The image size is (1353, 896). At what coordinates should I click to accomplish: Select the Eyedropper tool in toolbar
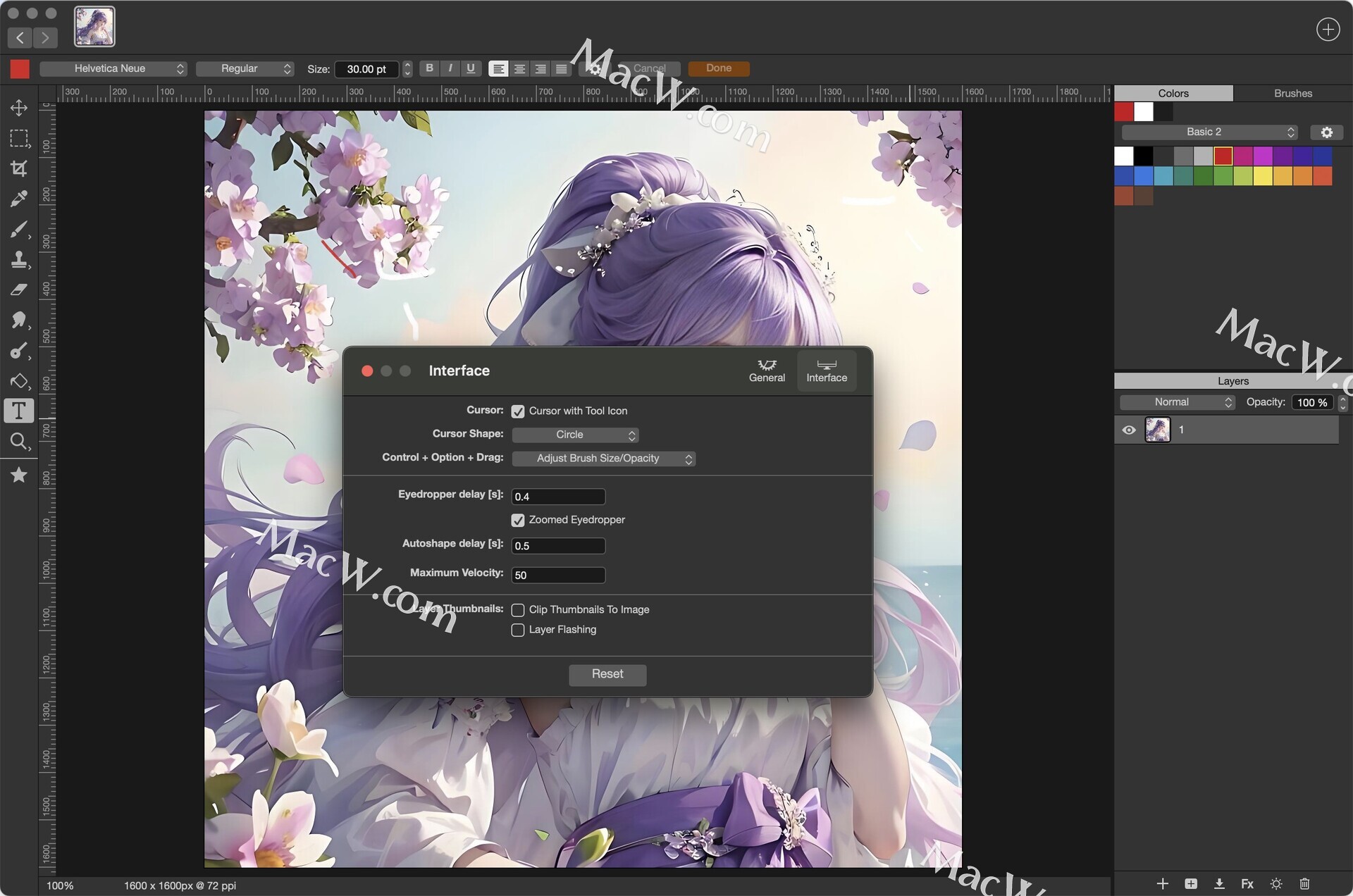tap(19, 199)
